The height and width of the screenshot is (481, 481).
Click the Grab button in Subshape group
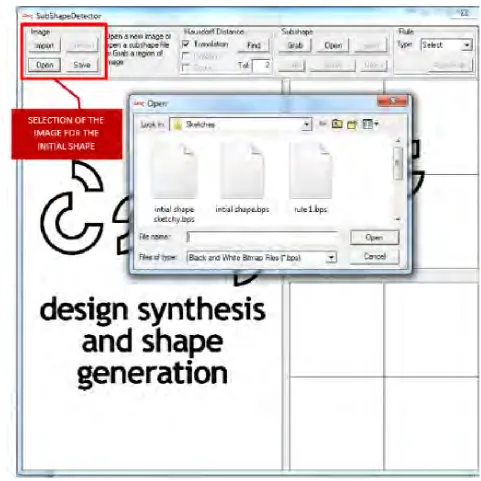click(295, 45)
